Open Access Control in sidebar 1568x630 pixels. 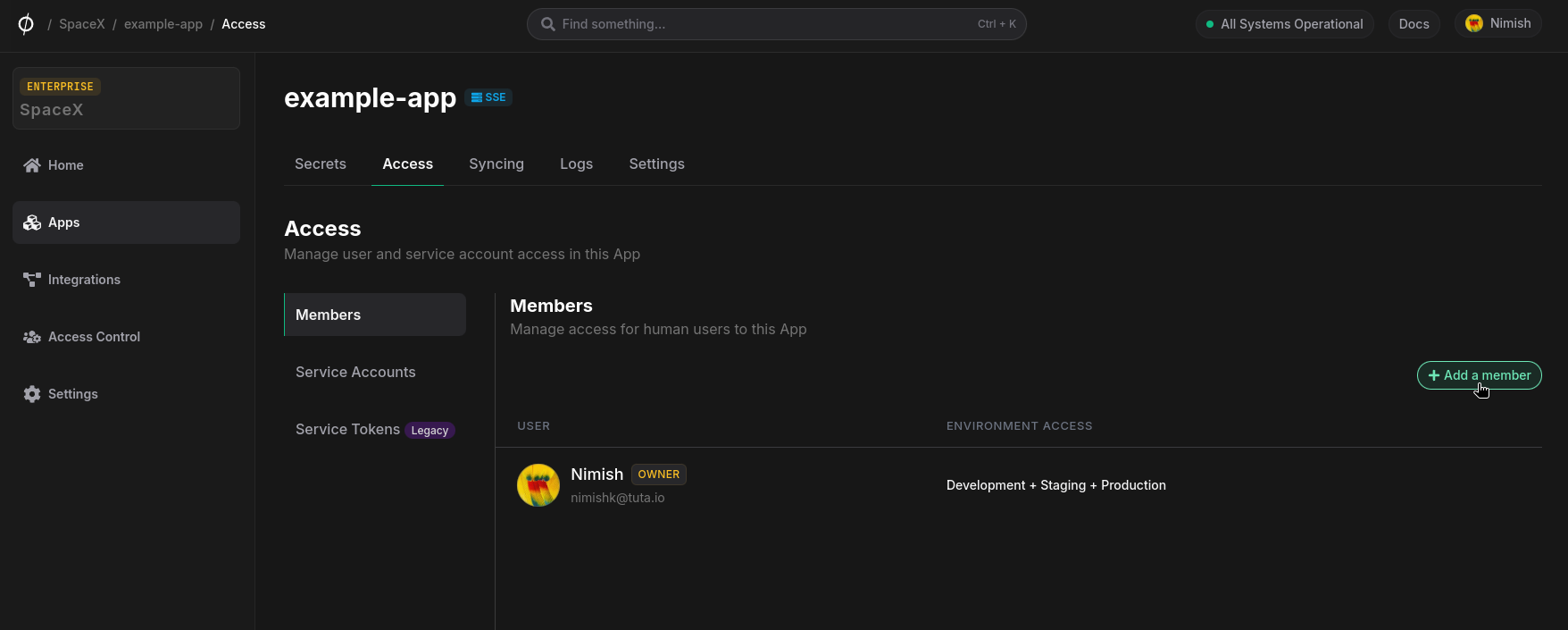(126, 337)
